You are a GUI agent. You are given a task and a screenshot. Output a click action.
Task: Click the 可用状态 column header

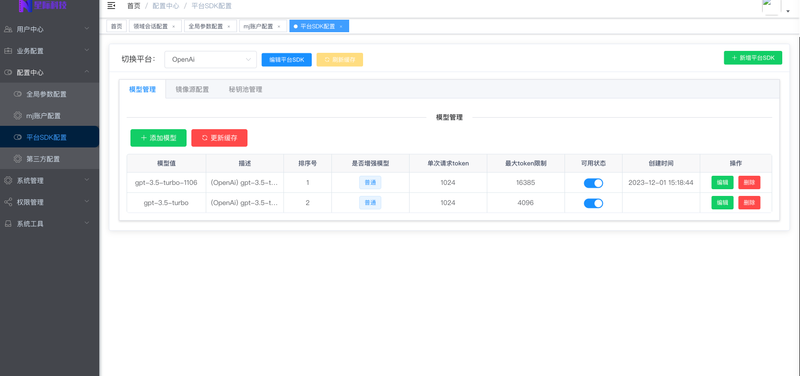click(593, 163)
